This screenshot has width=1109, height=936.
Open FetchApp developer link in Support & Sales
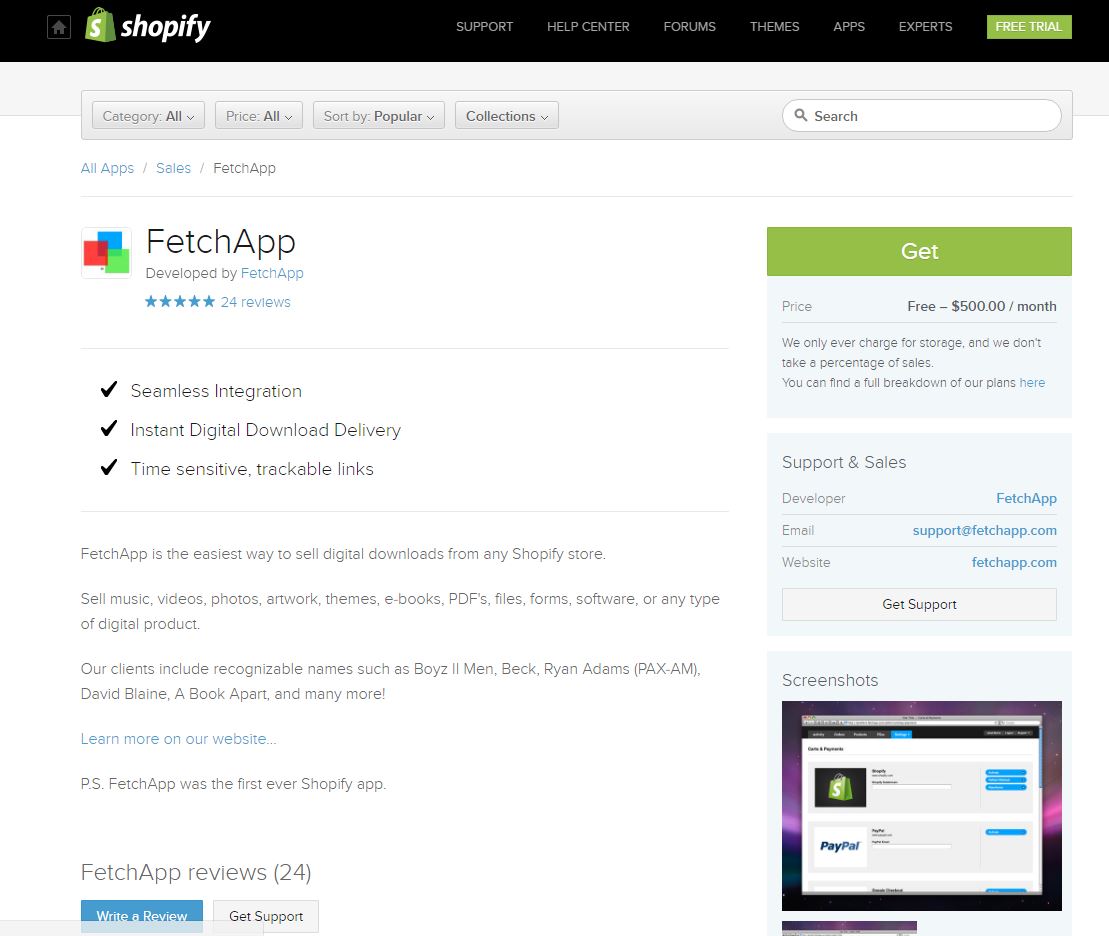1026,498
